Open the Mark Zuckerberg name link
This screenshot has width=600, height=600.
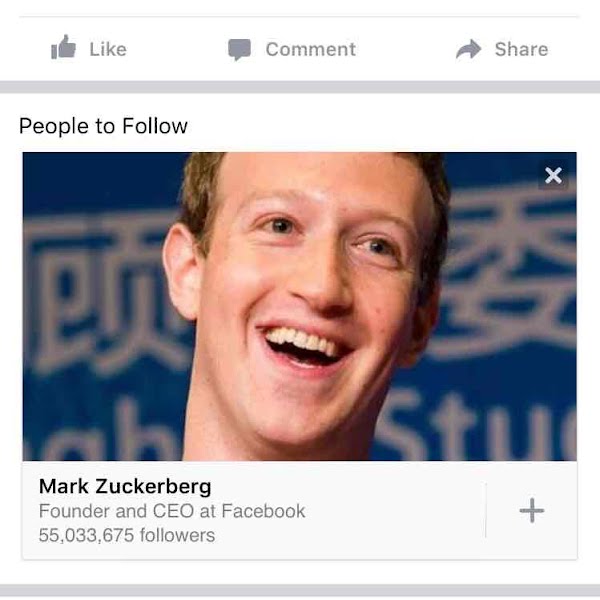click(x=125, y=487)
